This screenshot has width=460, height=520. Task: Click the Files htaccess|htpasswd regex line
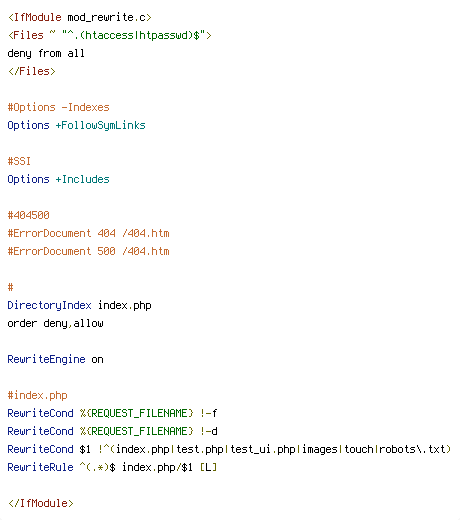[x=110, y=35]
